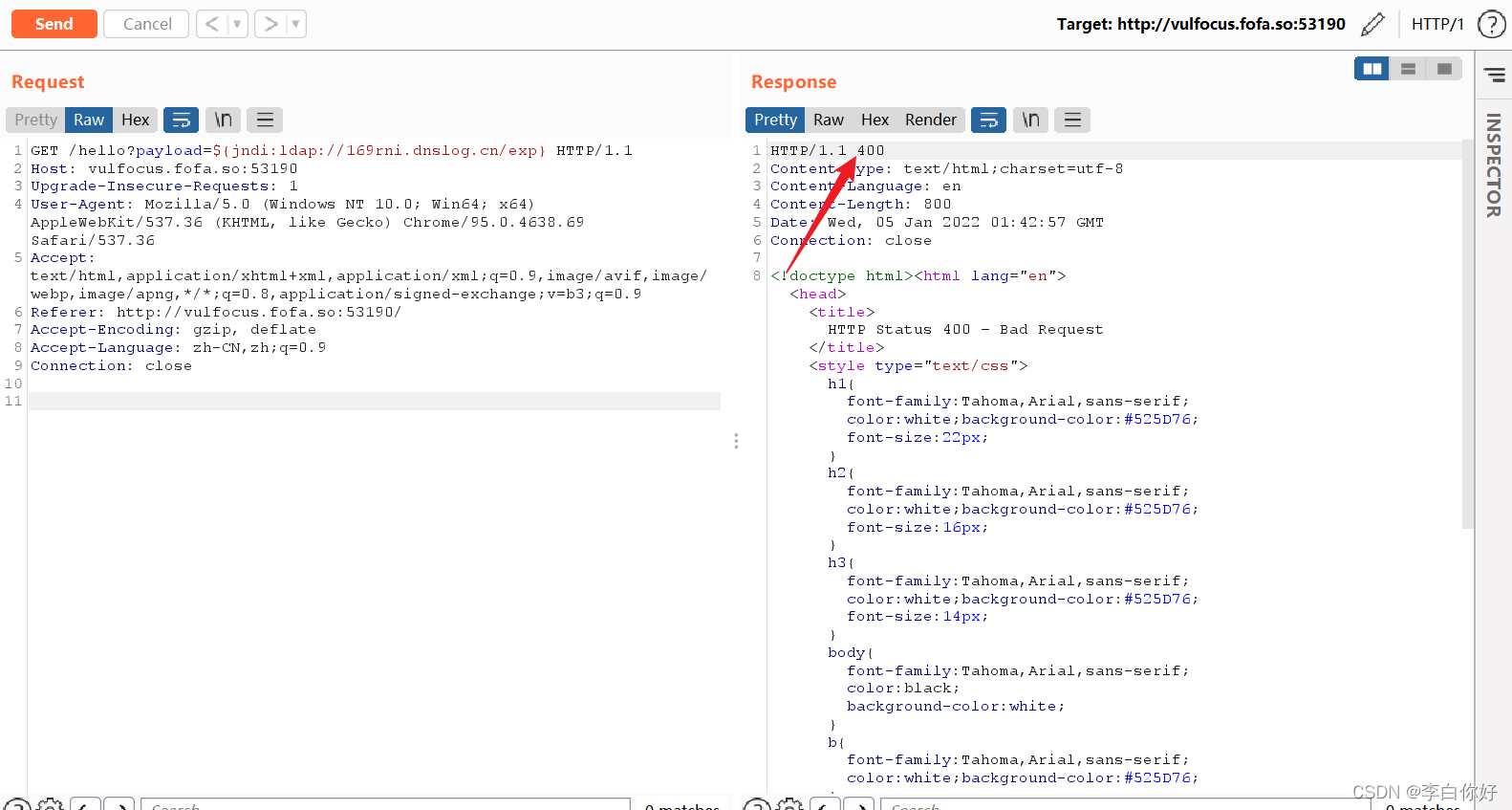Click Request search previous match arrow
The width and height of the screenshot is (1512, 810).
[x=85, y=804]
